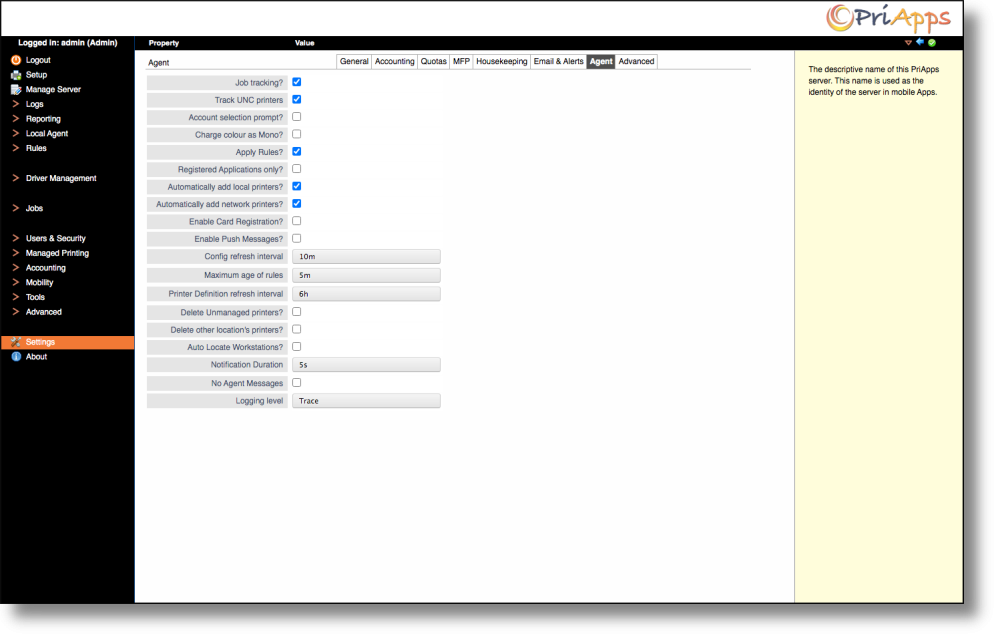Image resolution: width=1000 pixels, height=640 pixels.
Task: Enable Push Messages checkbox
Action: [297, 238]
